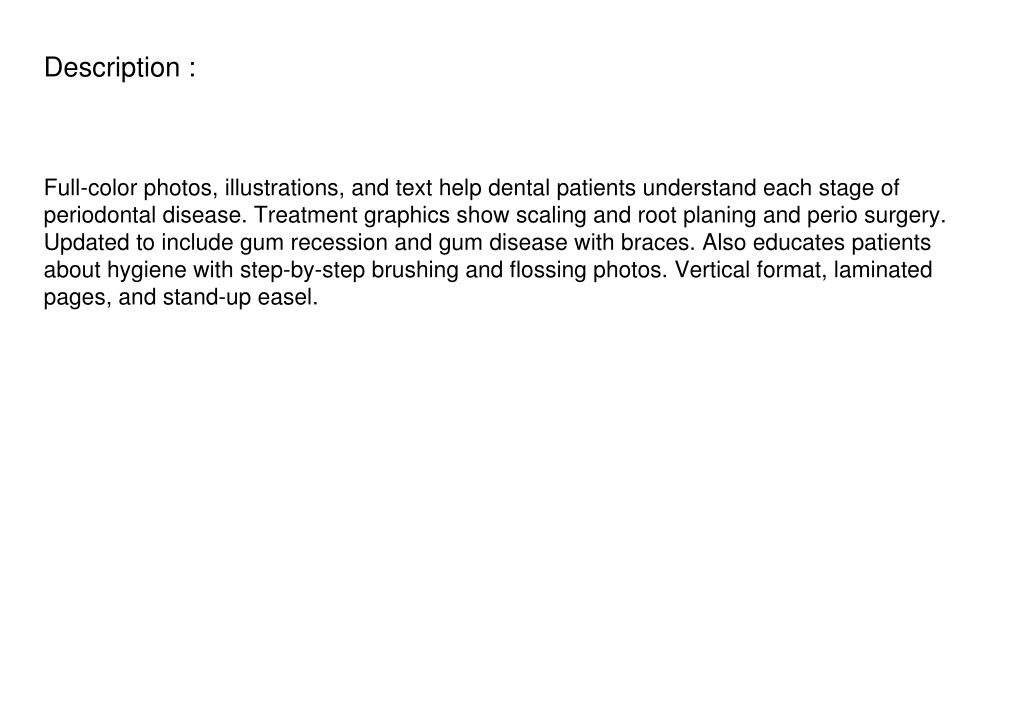
Task: Click the word 'laminated' at line end
Action: coord(883,270)
